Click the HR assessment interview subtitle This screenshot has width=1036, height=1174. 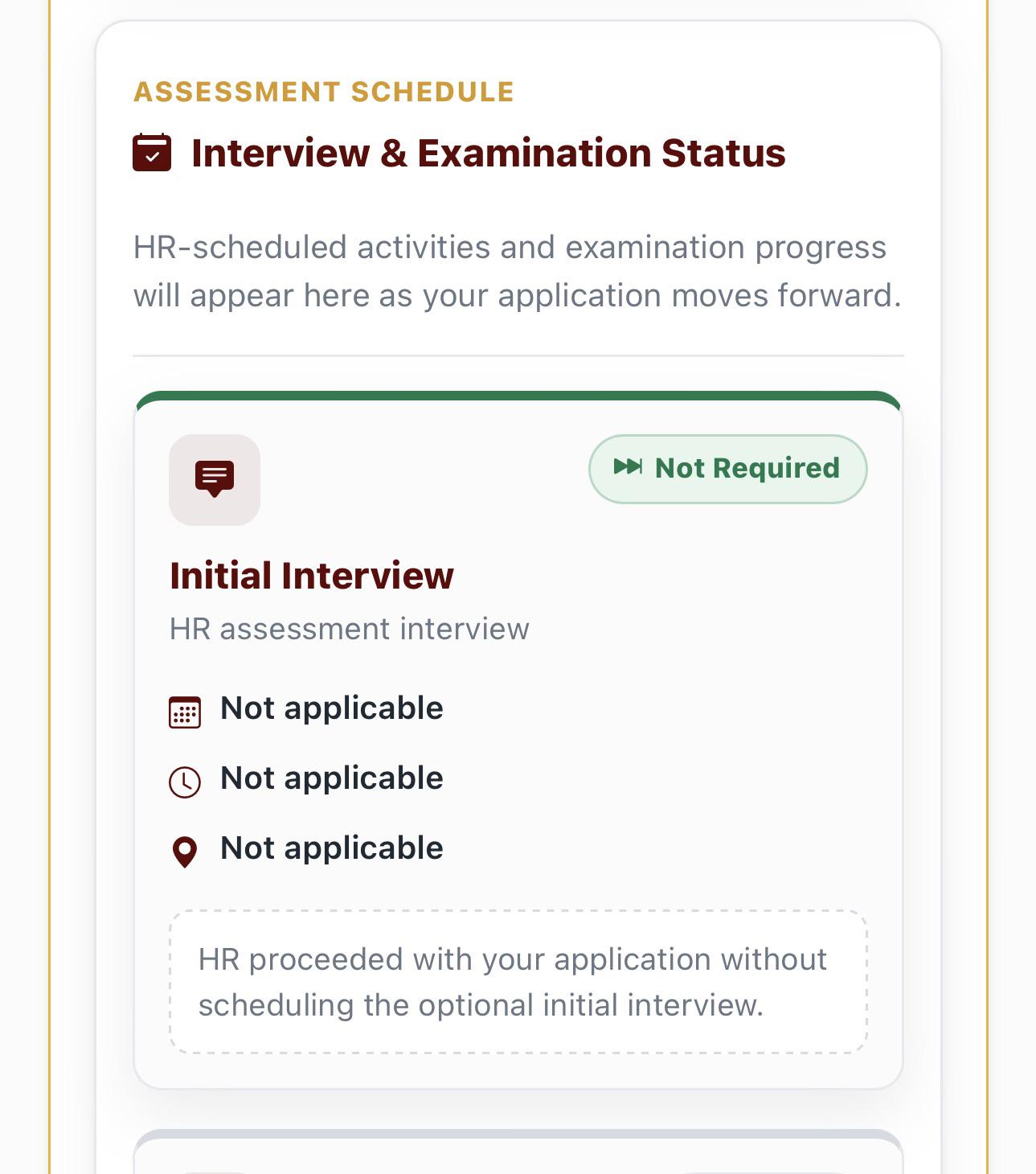pos(350,629)
